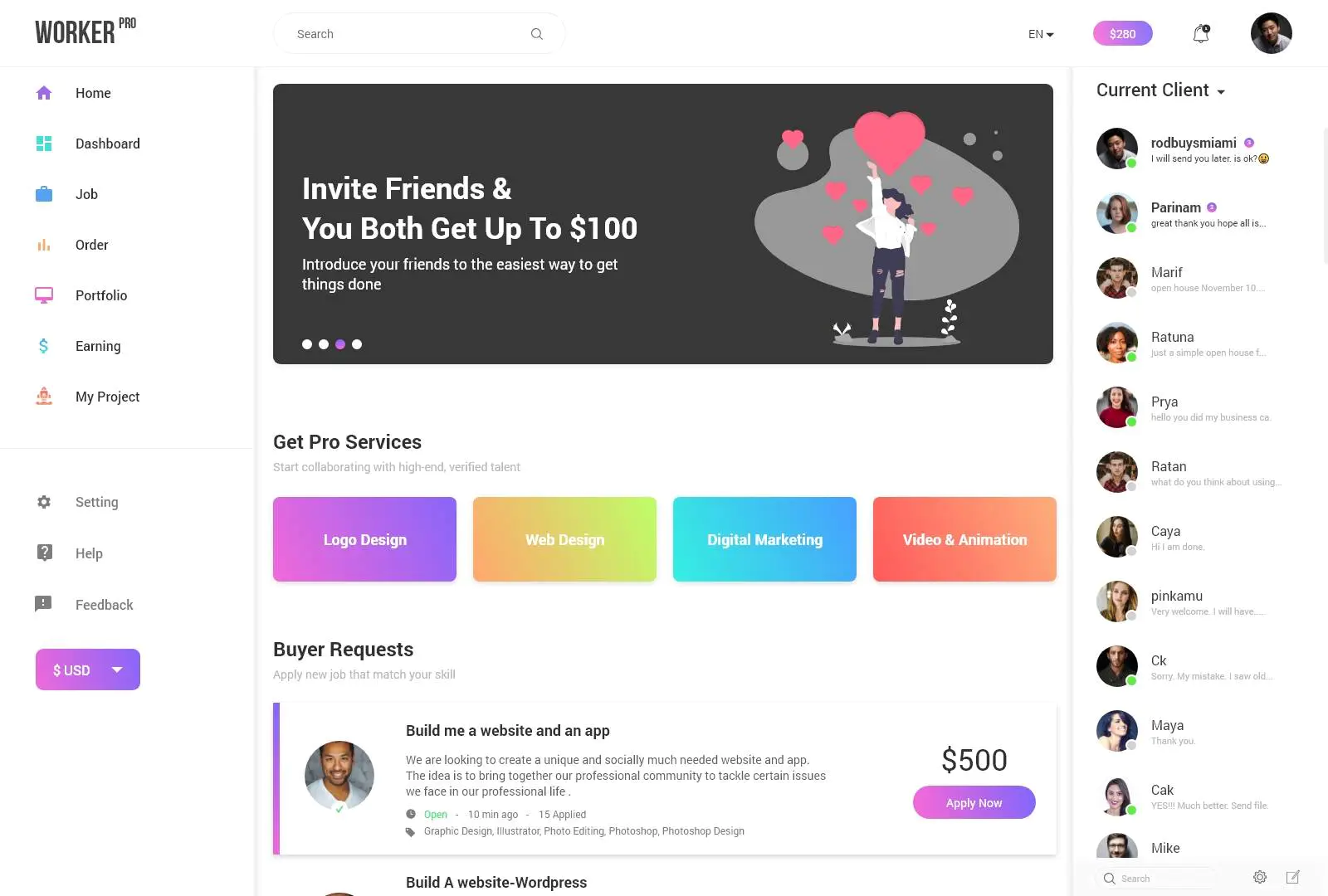The image size is (1328, 896).
Task: Open the $ USD currency selector
Action: [x=88, y=670]
